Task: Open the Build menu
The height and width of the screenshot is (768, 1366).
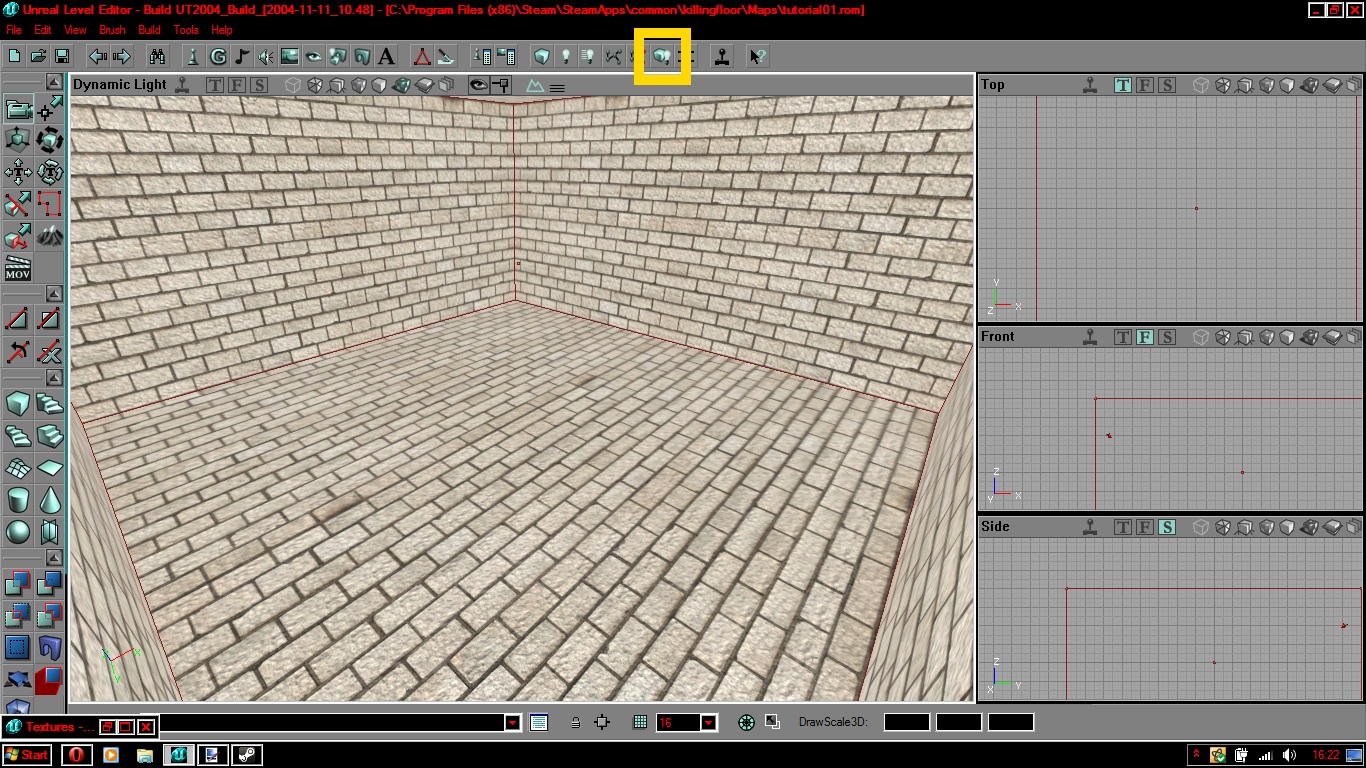Action: click(149, 30)
